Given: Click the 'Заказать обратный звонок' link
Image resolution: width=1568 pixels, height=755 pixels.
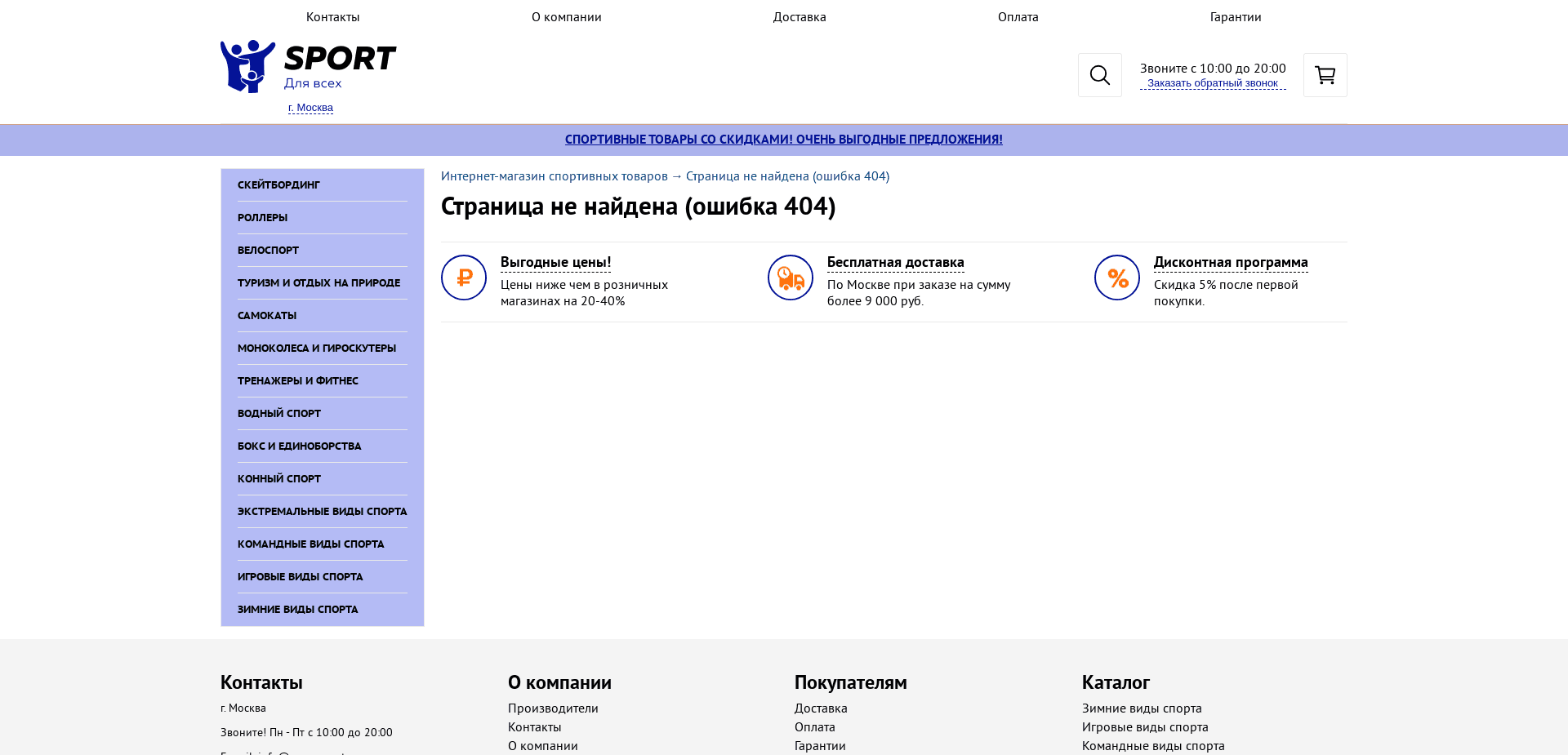Looking at the screenshot, I should (x=1213, y=82).
